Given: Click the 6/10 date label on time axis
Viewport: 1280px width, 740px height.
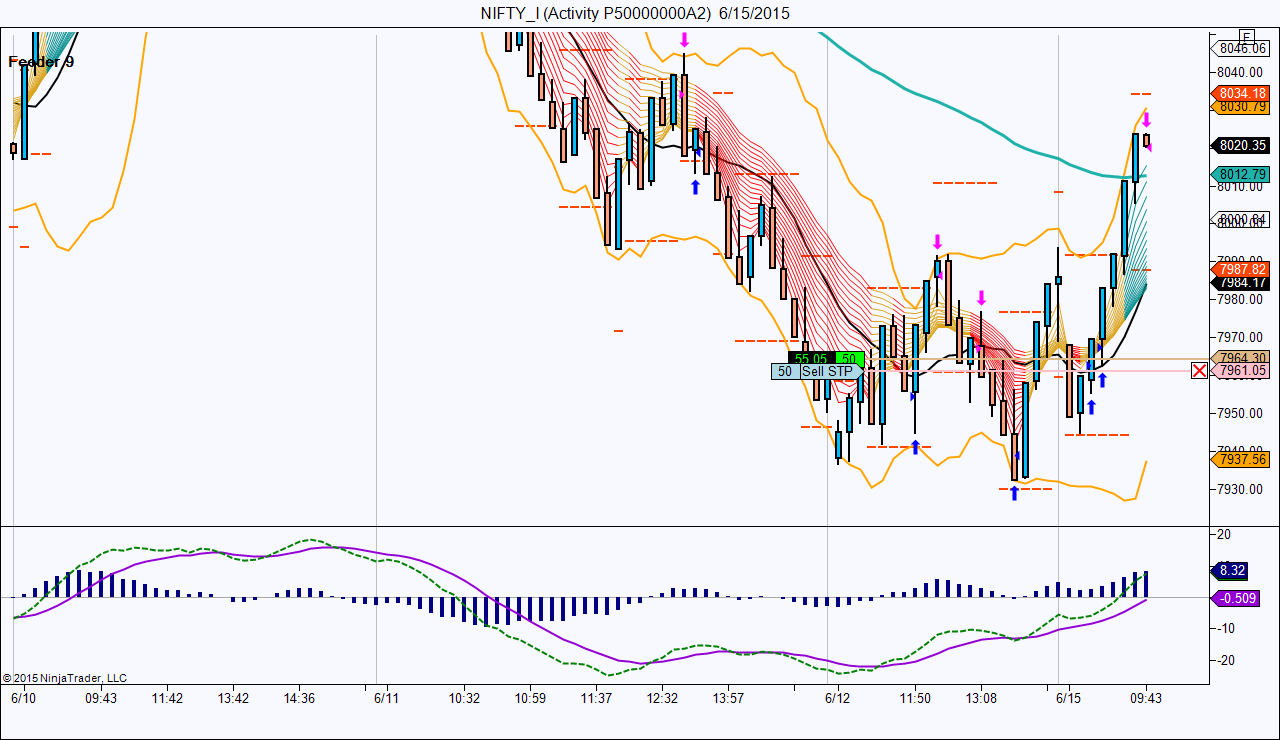Looking at the screenshot, I should coord(24,698).
